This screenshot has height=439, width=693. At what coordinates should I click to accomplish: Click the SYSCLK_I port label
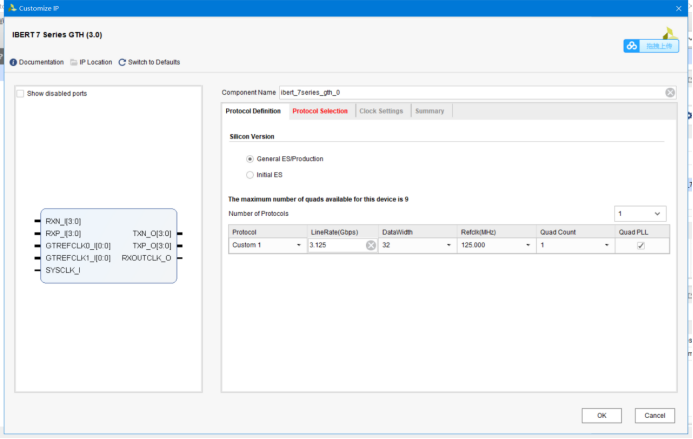pos(63,271)
